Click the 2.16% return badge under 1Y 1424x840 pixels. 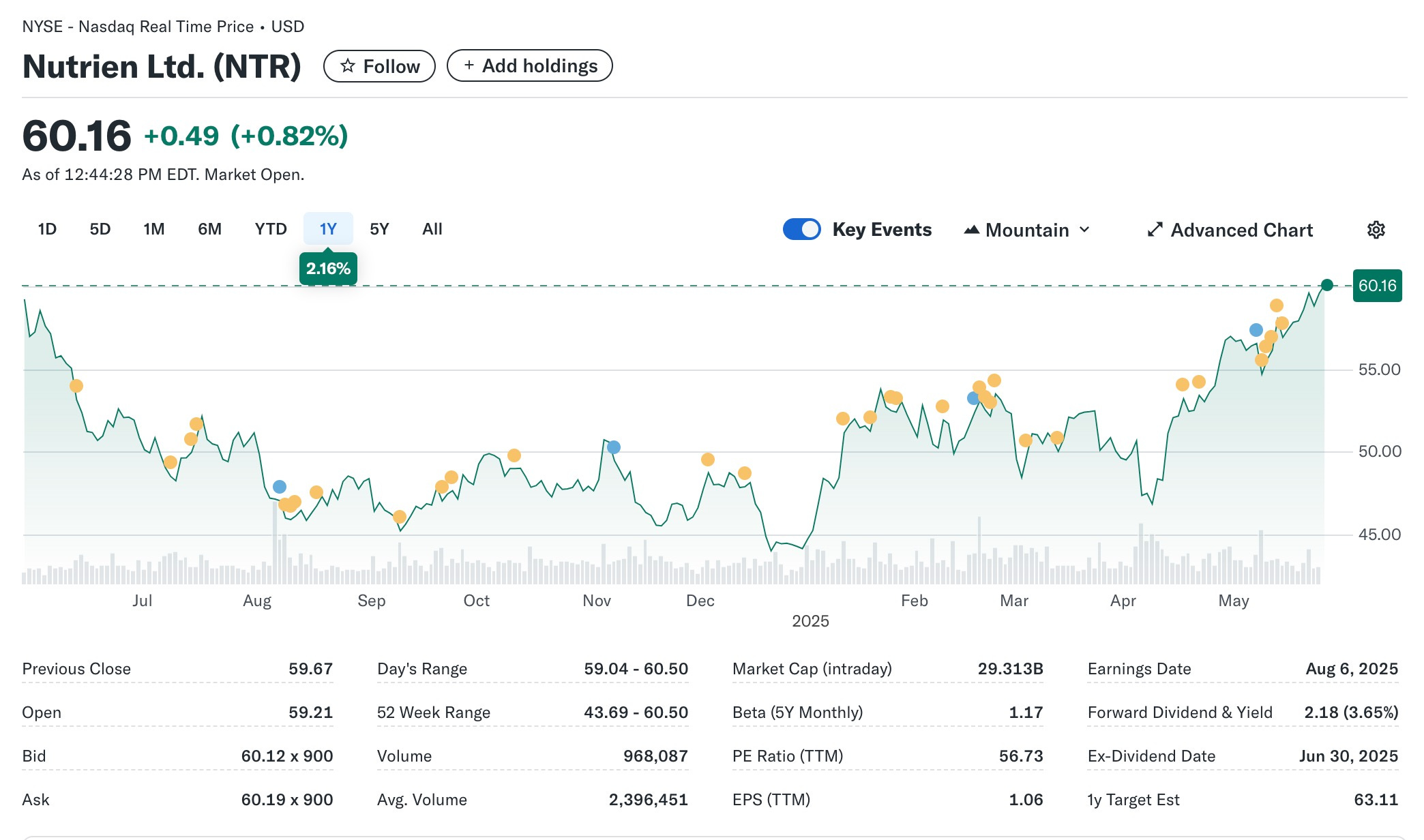click(x=328, y=269)
